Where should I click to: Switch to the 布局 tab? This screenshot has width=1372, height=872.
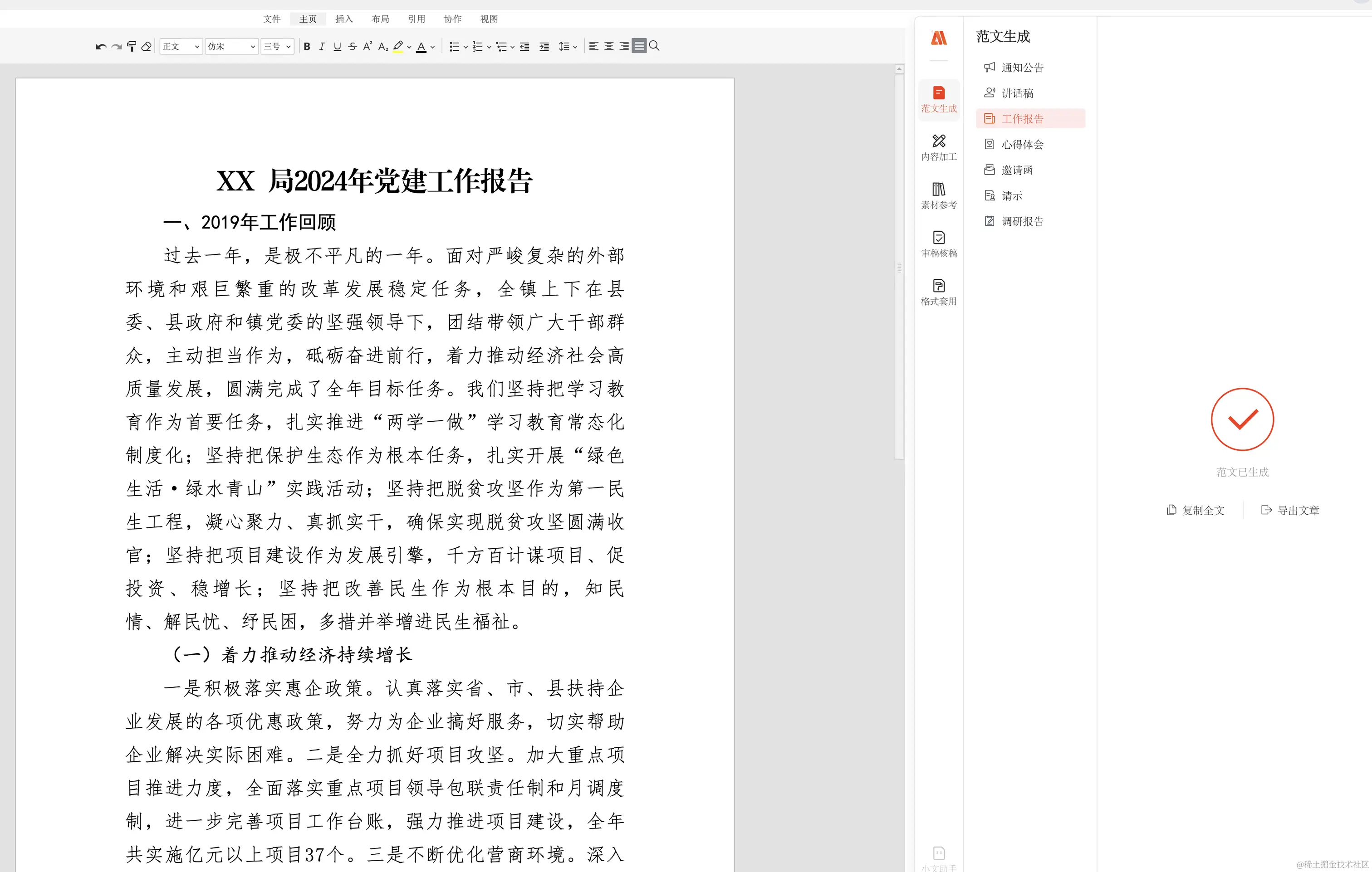pos(380,19)
